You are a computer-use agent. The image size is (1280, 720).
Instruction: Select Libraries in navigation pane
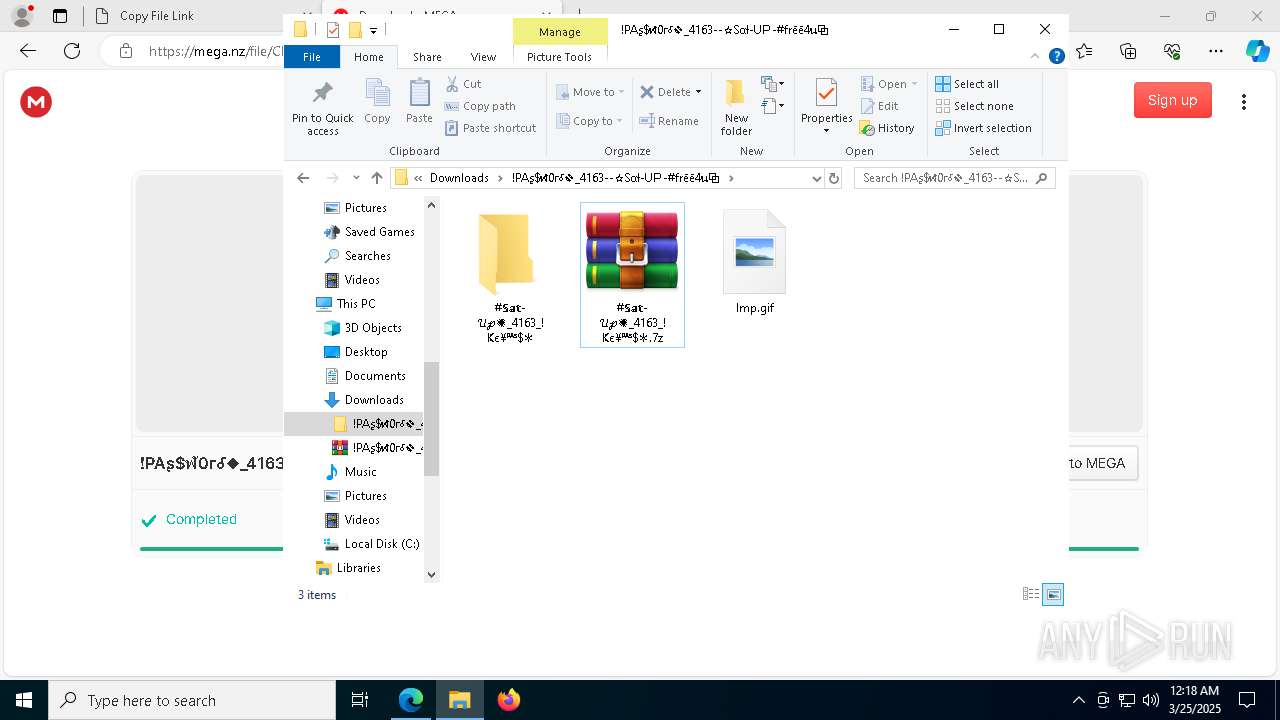point(358,568)
